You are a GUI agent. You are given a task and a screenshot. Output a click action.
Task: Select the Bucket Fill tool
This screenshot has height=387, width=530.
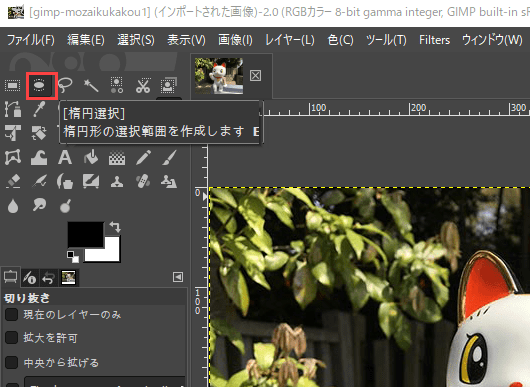[x=91, y=158]
